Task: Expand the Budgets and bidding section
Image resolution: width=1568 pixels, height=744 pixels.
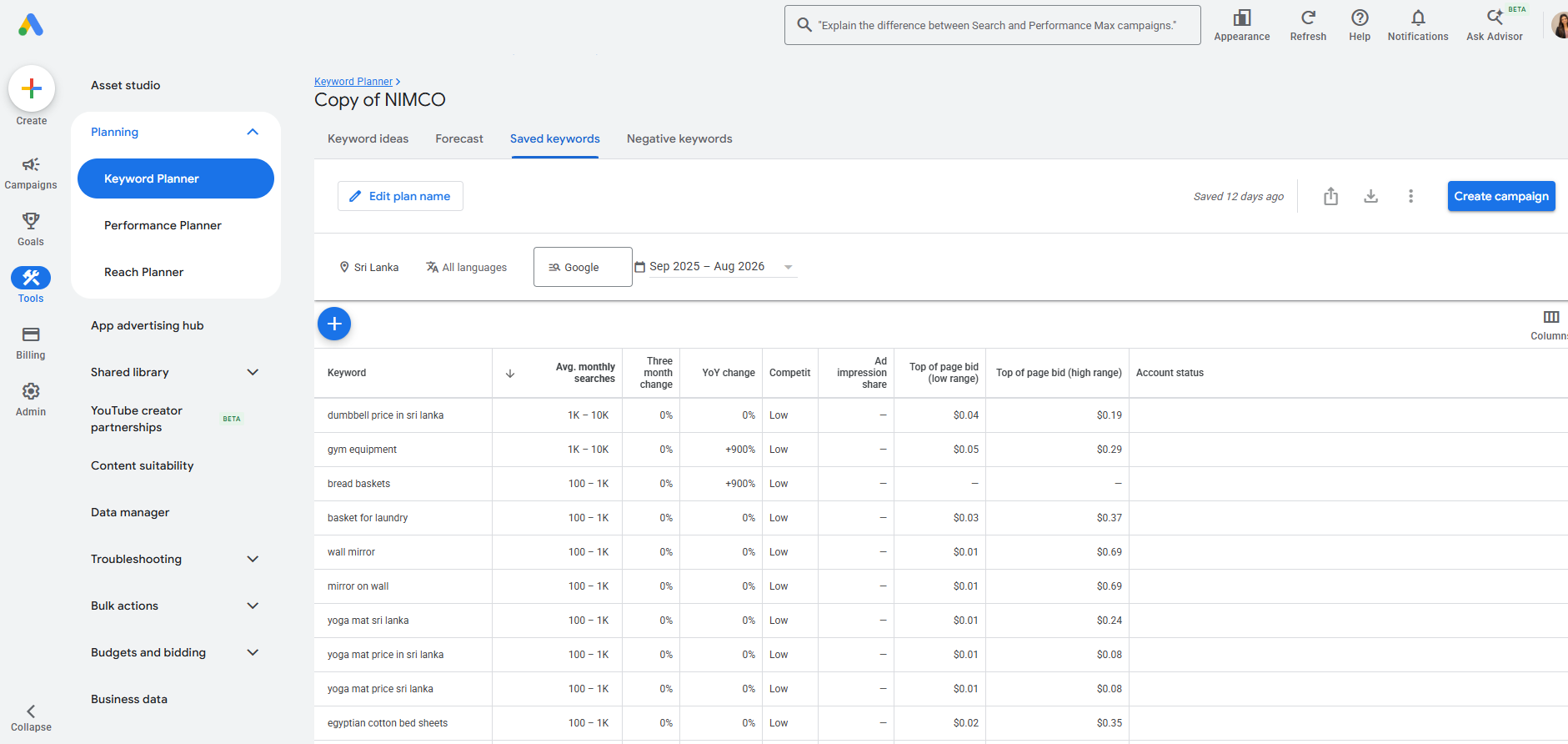Action: pos(253,652)
